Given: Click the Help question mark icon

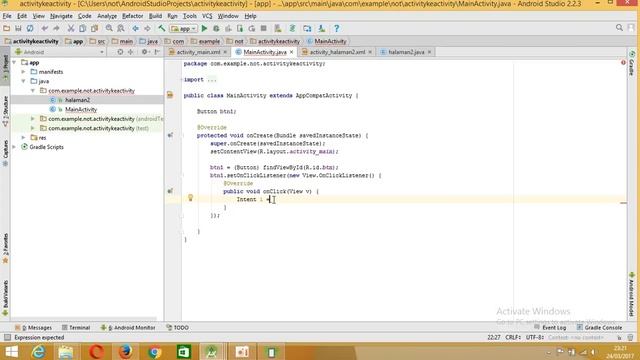Looking at the screenshot, I should 336,29.
